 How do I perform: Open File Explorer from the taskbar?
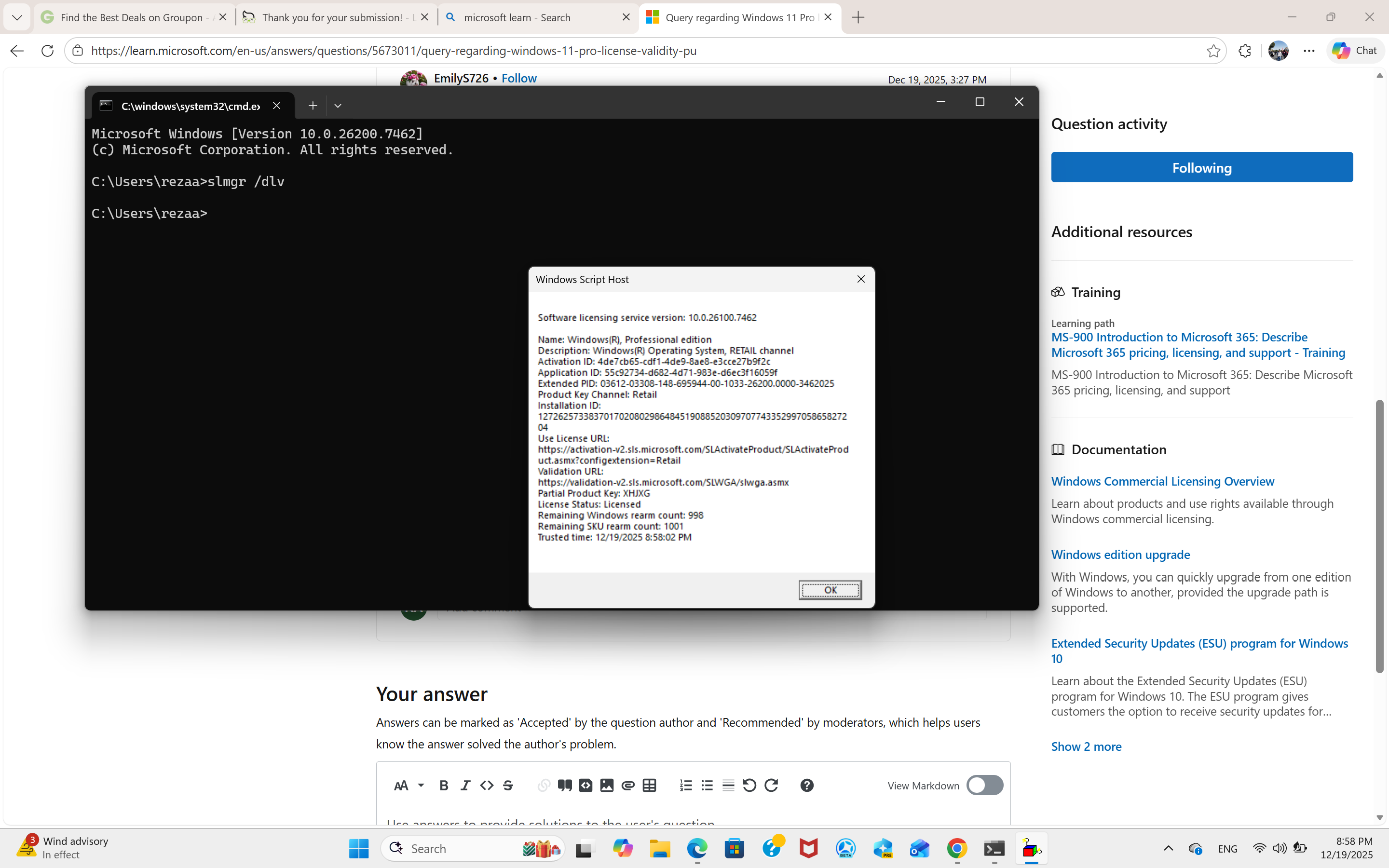click(659, 849)
